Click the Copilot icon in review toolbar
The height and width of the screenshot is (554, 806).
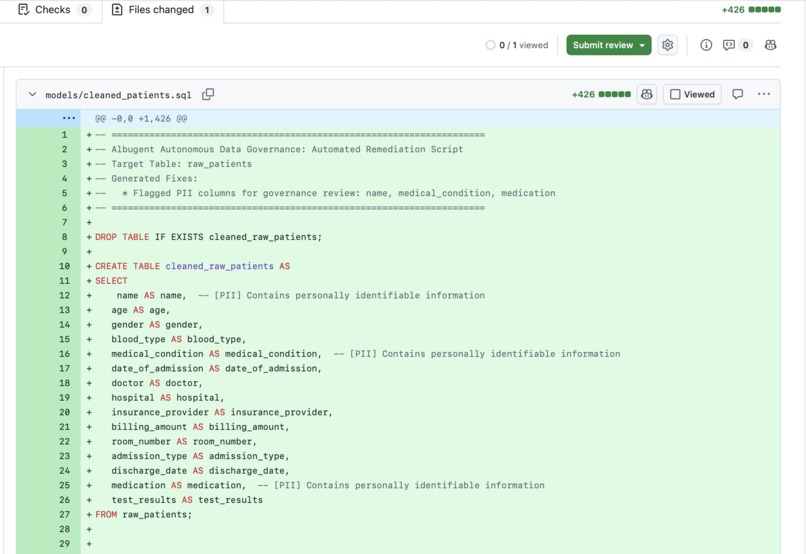[x=770, y=45]
